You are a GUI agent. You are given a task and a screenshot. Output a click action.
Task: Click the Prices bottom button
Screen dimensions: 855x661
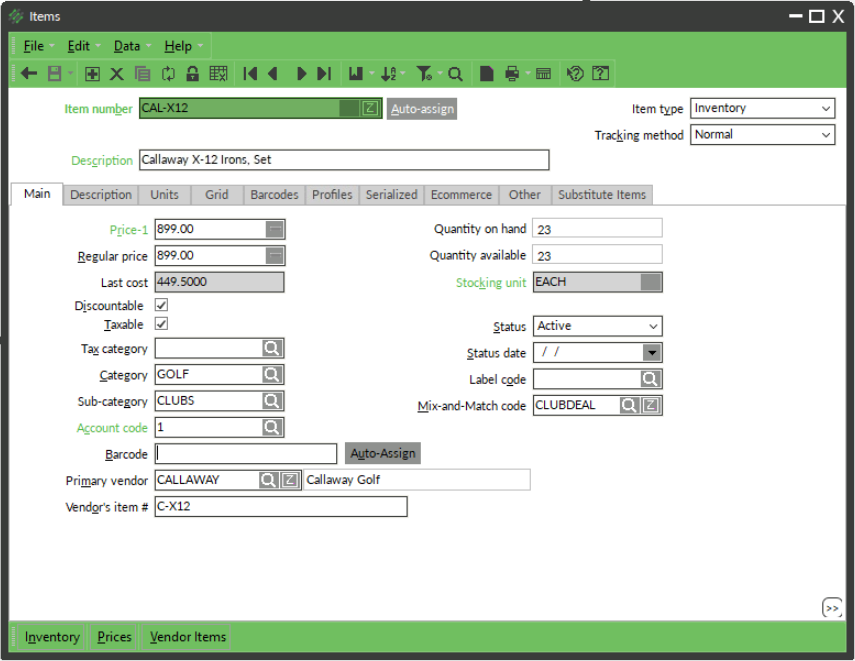tap(115, 637)
